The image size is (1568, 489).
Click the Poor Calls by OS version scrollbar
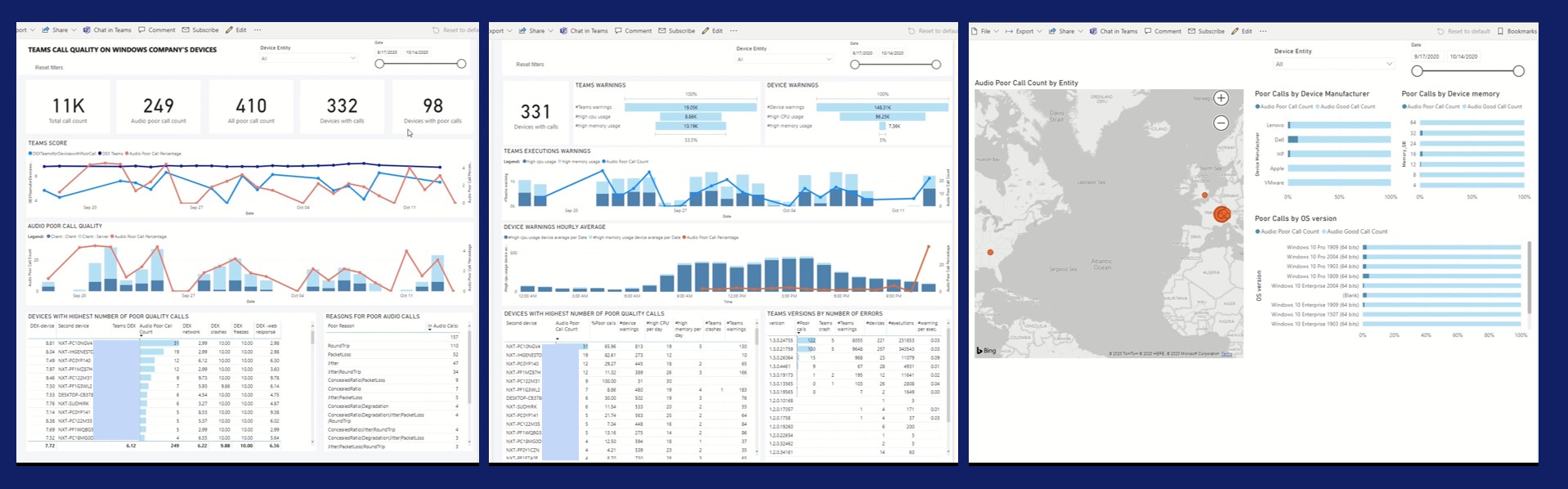point(1530,278)
